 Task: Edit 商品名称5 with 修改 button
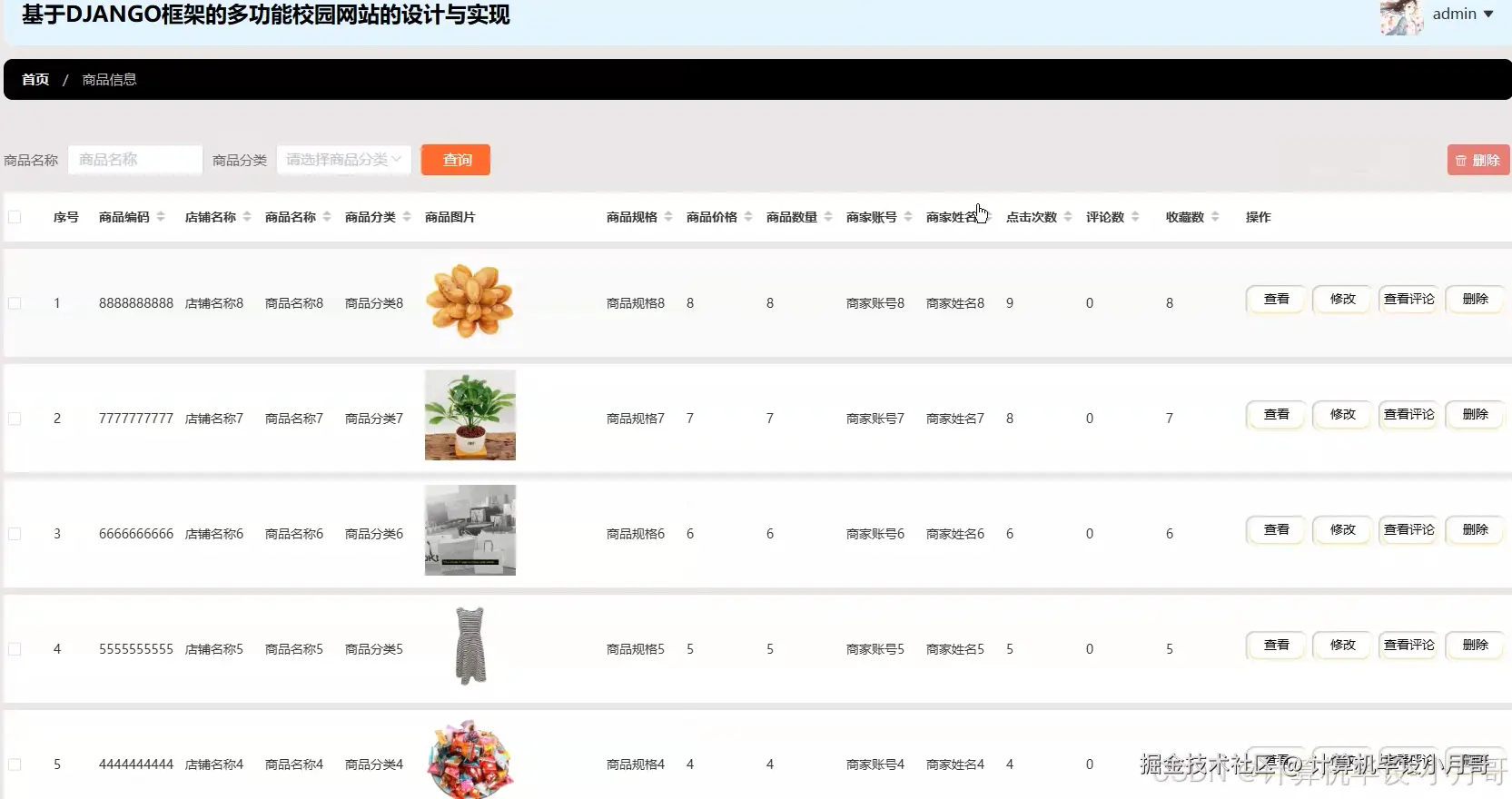click(1343, 645)
